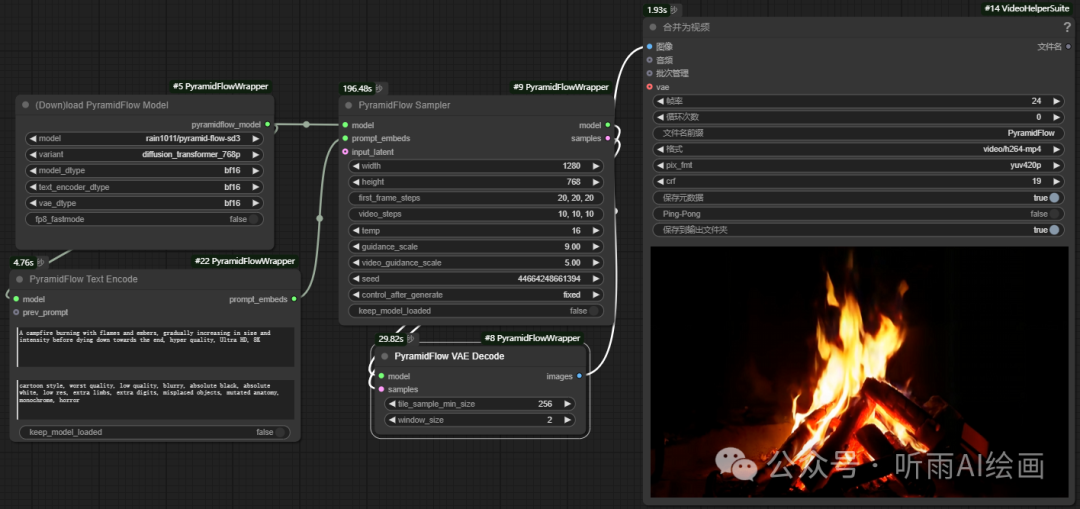The width and height of the screenshot is (1080, 509).
Task: Click the video_steps field showing 10, 10, 10
Action: tap(476, 214)
